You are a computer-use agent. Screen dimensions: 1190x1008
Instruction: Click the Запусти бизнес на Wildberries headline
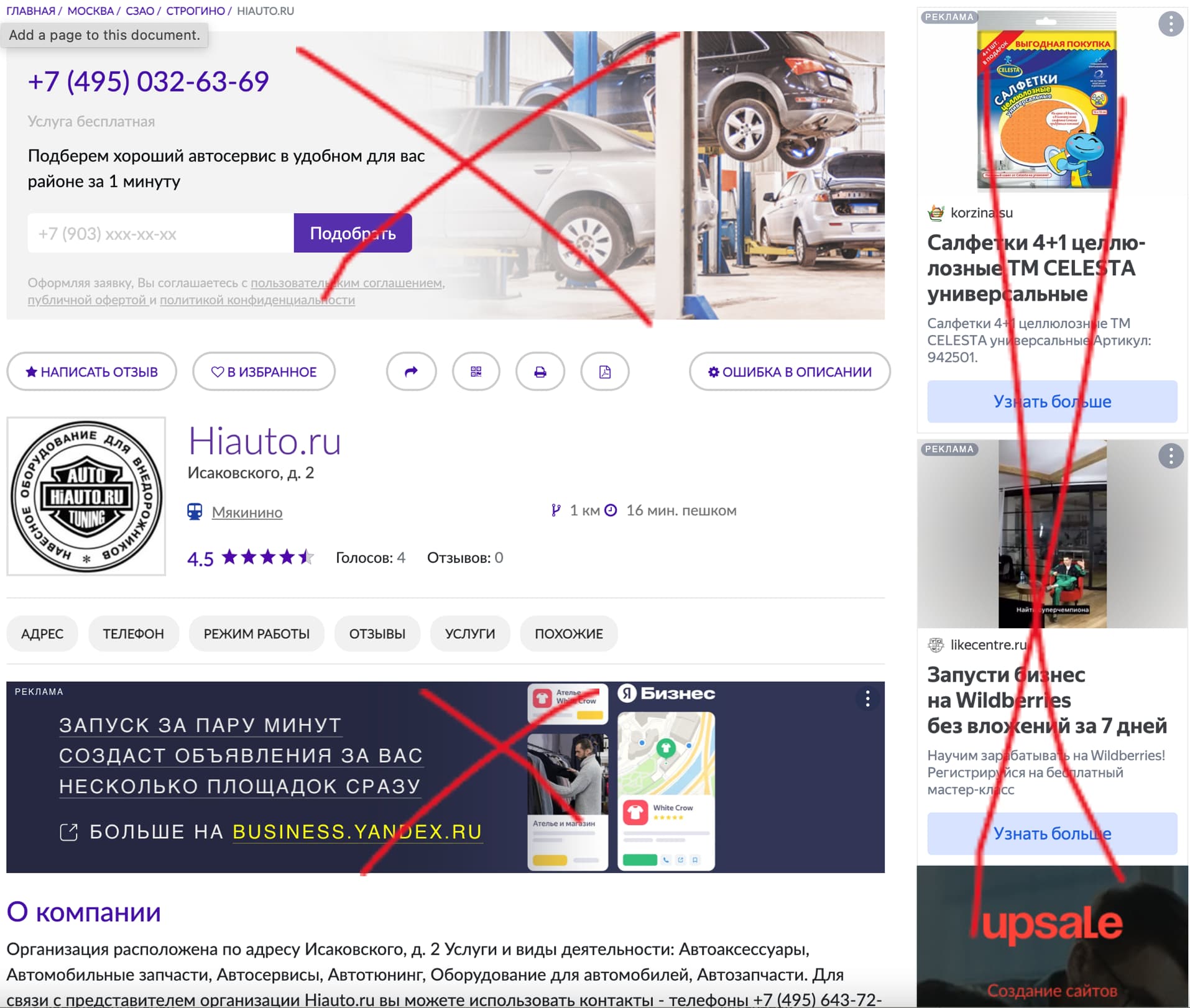pyautogui.click(x=1047, y=700)
